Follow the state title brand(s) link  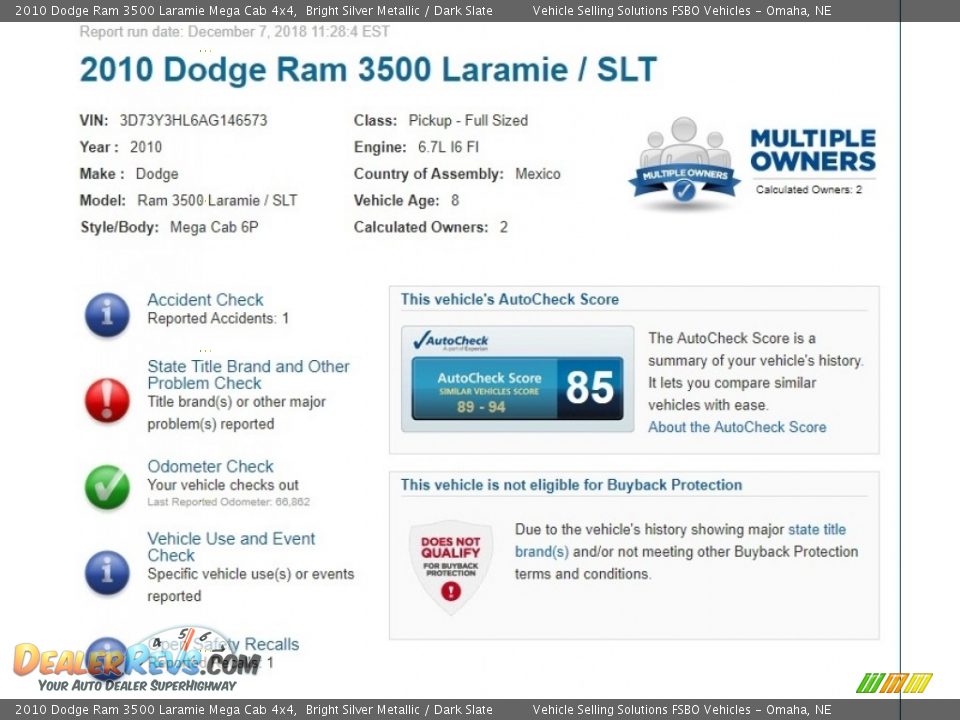pyautogui.click(x=681, y=541)
